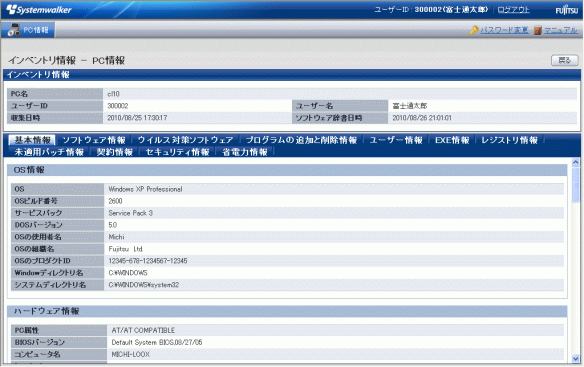Click the C:¥WINDOWS¥system32 value

(144, 285)
